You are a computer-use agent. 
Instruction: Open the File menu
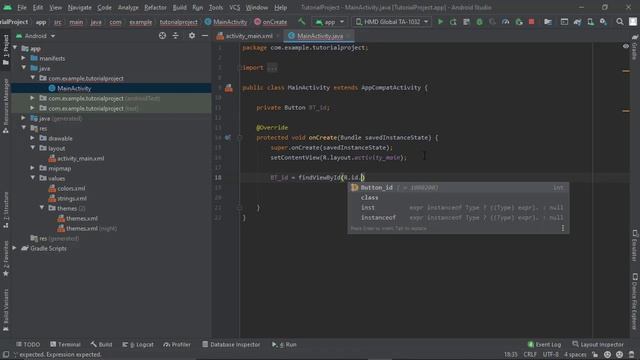pos(22,7)
